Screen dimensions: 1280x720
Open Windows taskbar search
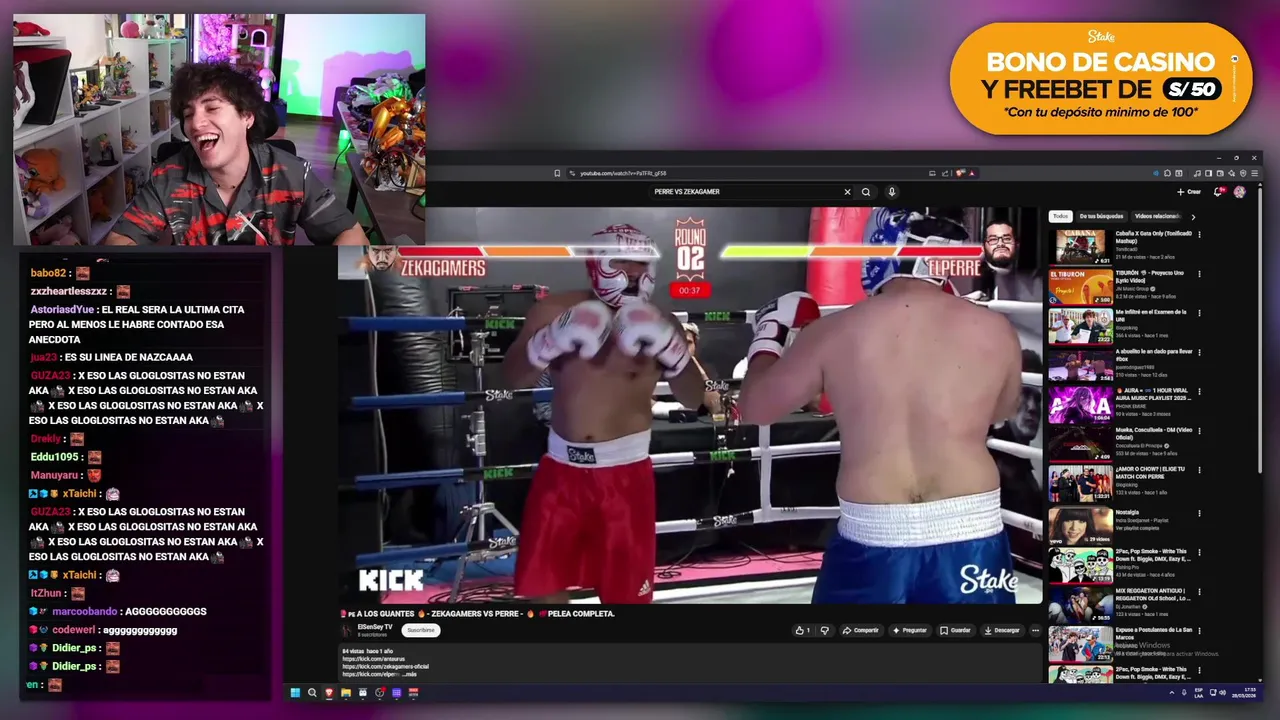312,693
